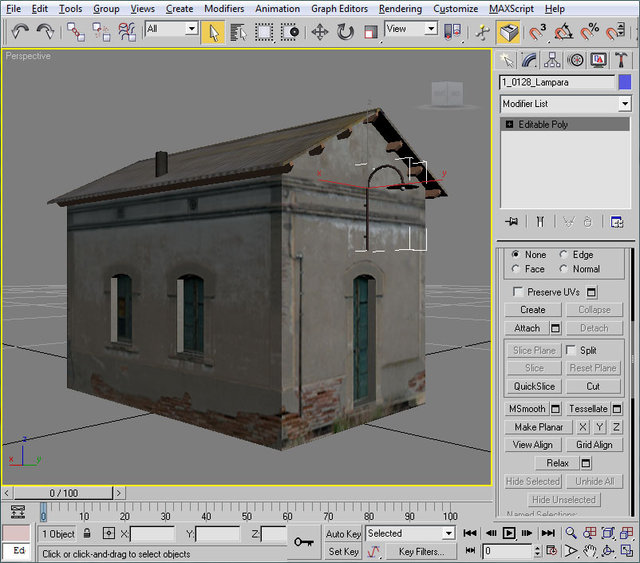The height and width of the screenshot is (563, 640).
Task: Open the selection filter All dropdown
Action: 171,30
